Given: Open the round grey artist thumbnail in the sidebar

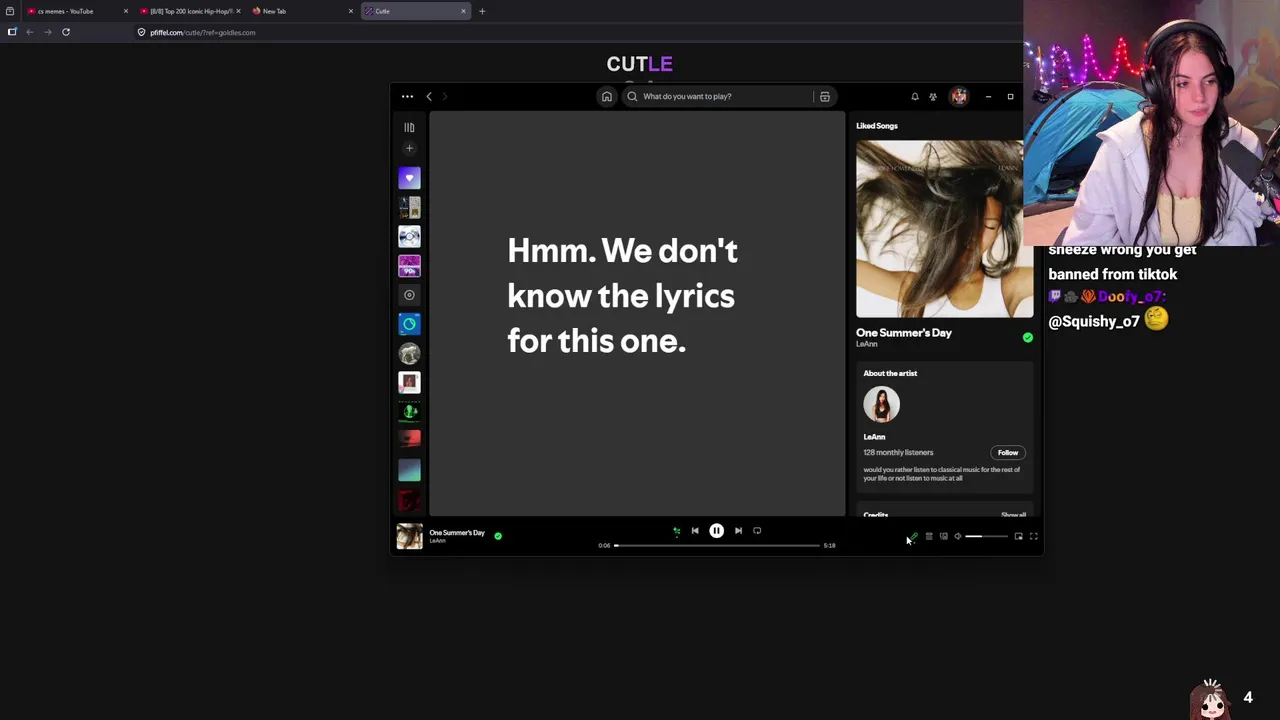Looking at the screenshot, I should (x=409, y=353).
